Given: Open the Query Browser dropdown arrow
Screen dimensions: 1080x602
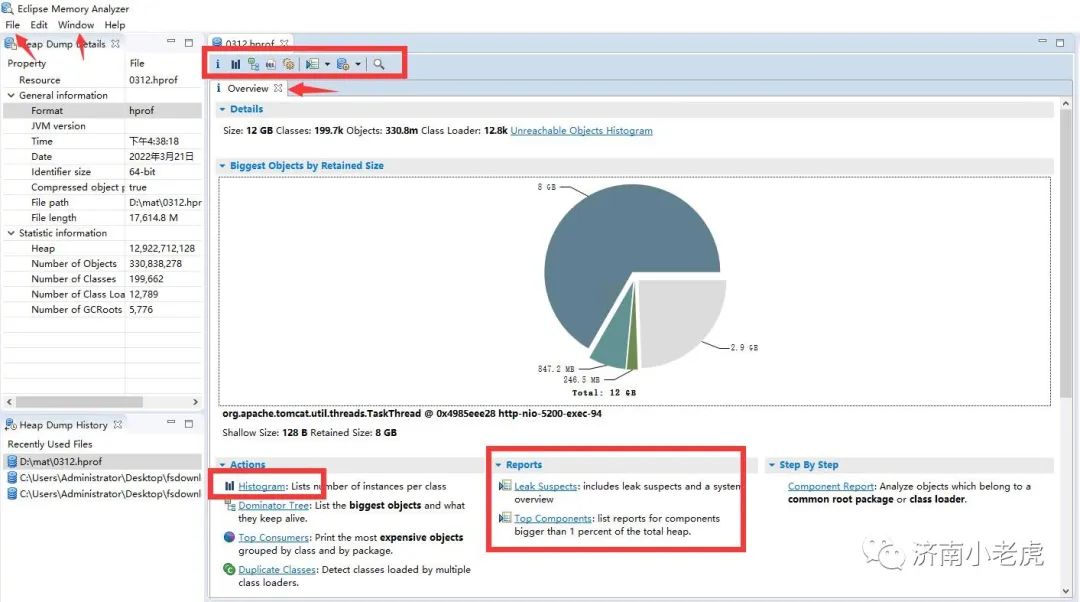Looking at the screenshot, I should tap(358, 64).
